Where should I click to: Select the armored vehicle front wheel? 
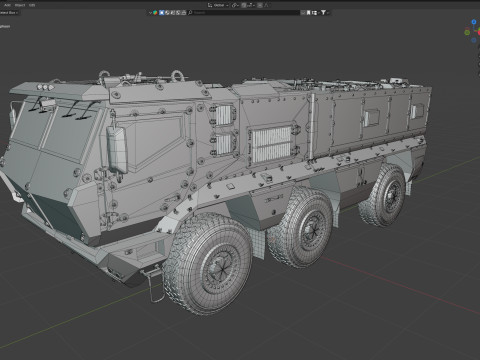coord(208,264)
